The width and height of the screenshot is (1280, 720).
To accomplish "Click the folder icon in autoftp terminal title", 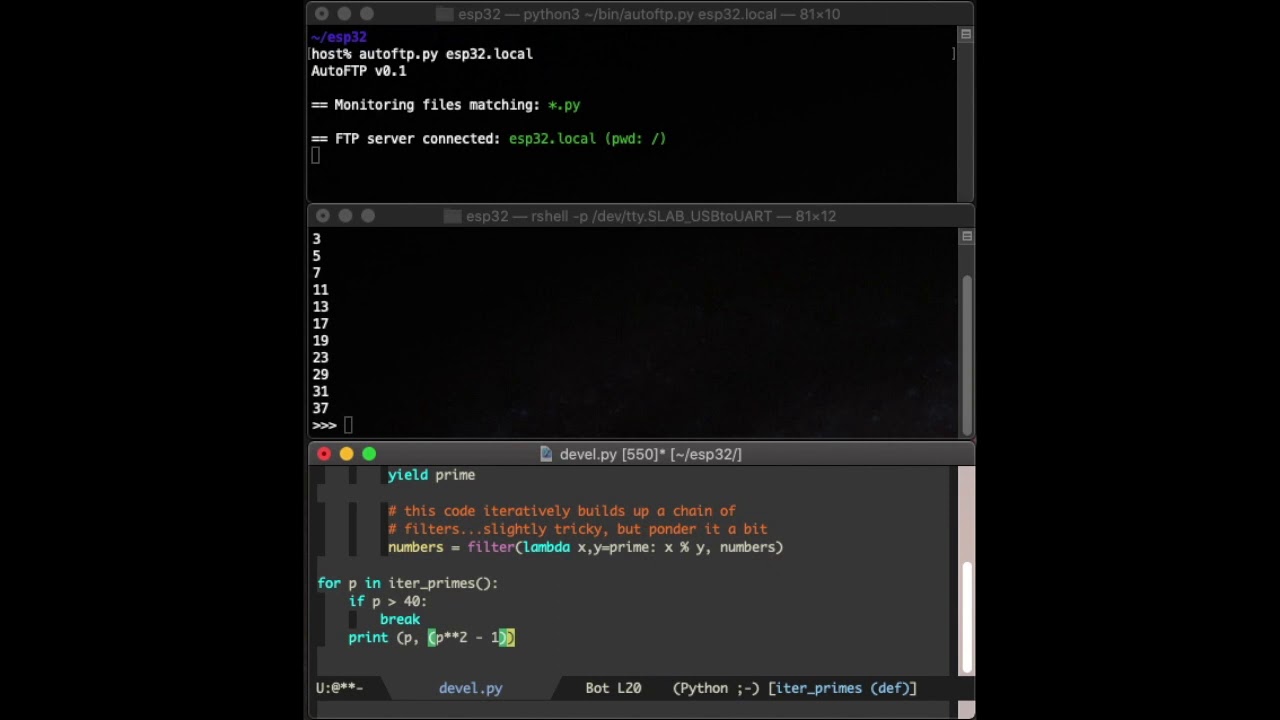I will pos(446,14).
